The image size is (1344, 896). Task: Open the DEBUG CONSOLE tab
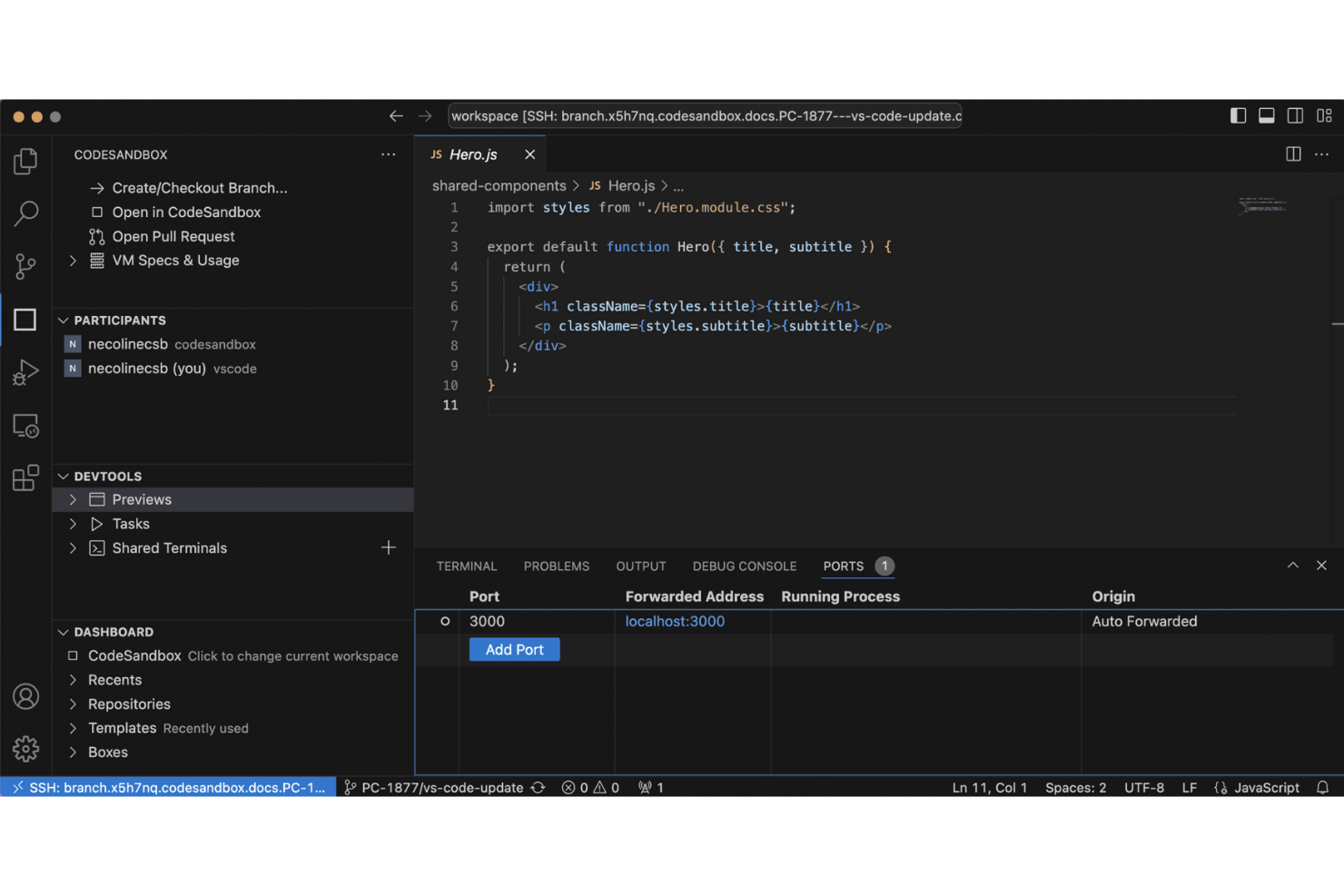click(x=744, y=566)
